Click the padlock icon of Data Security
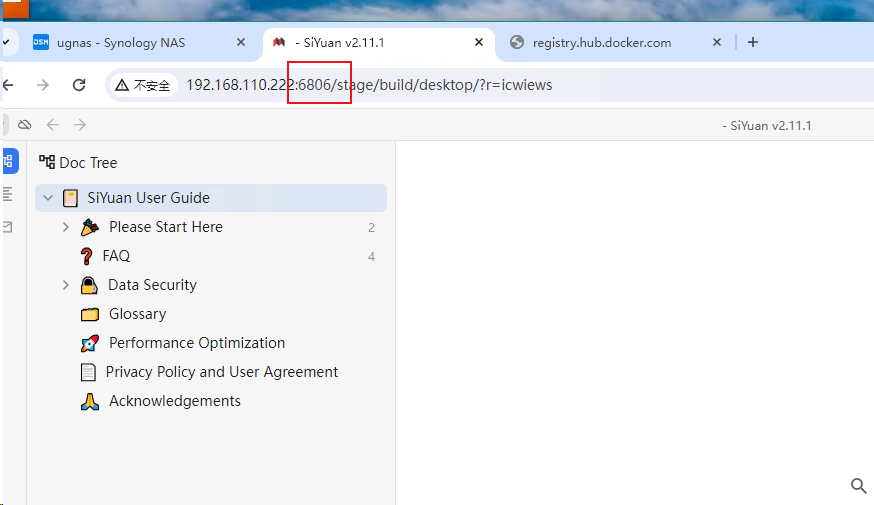Viewport: 874px width, 505px height. pyautogui.click(x=89, y=285)
